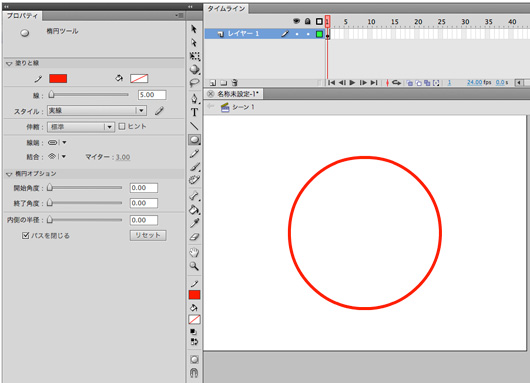Click the center frame icon in the timeline

[x=387, y=82]
